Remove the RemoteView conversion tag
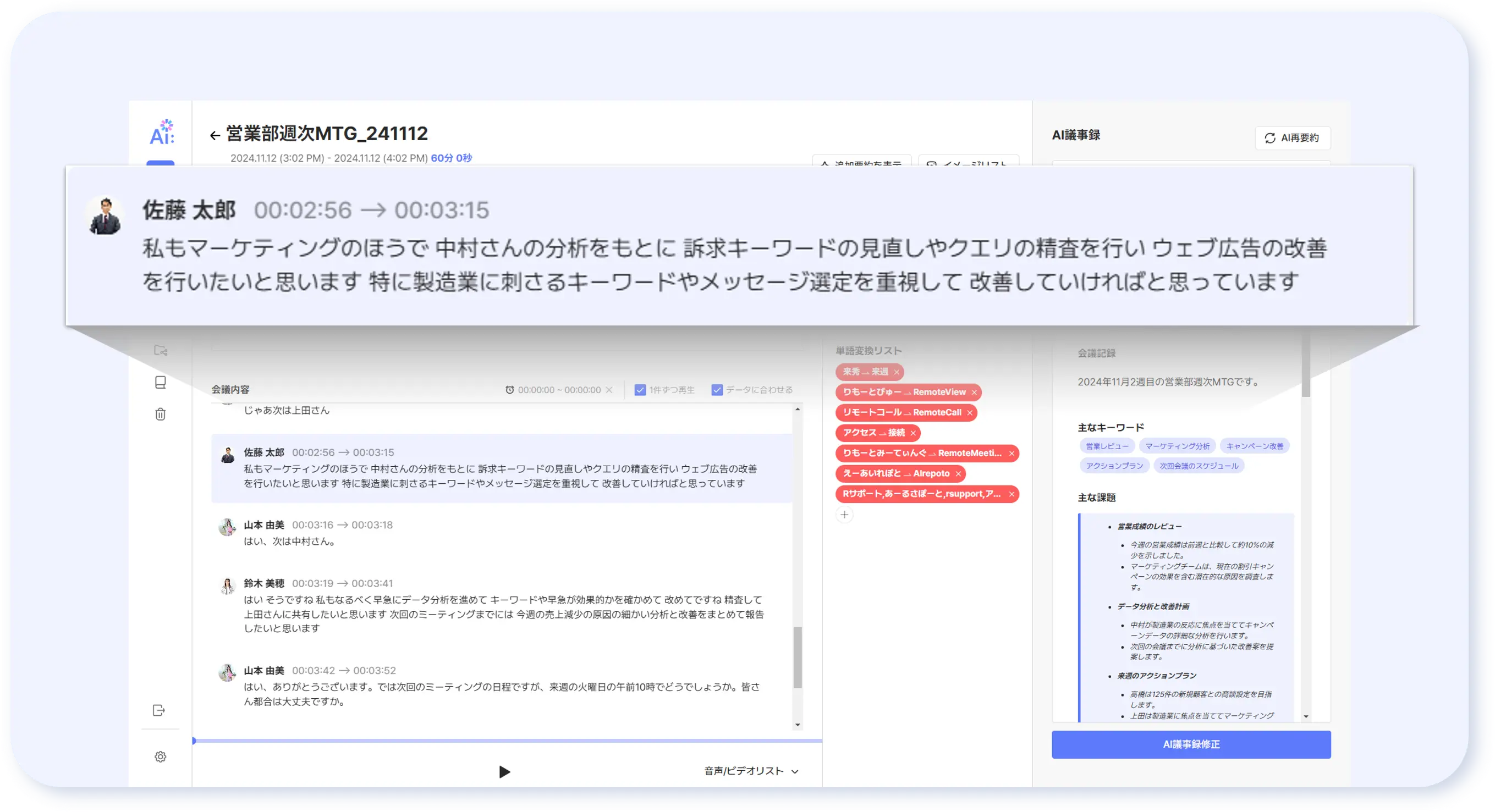Screen dimensions: 1495x812 click(974, 392)
